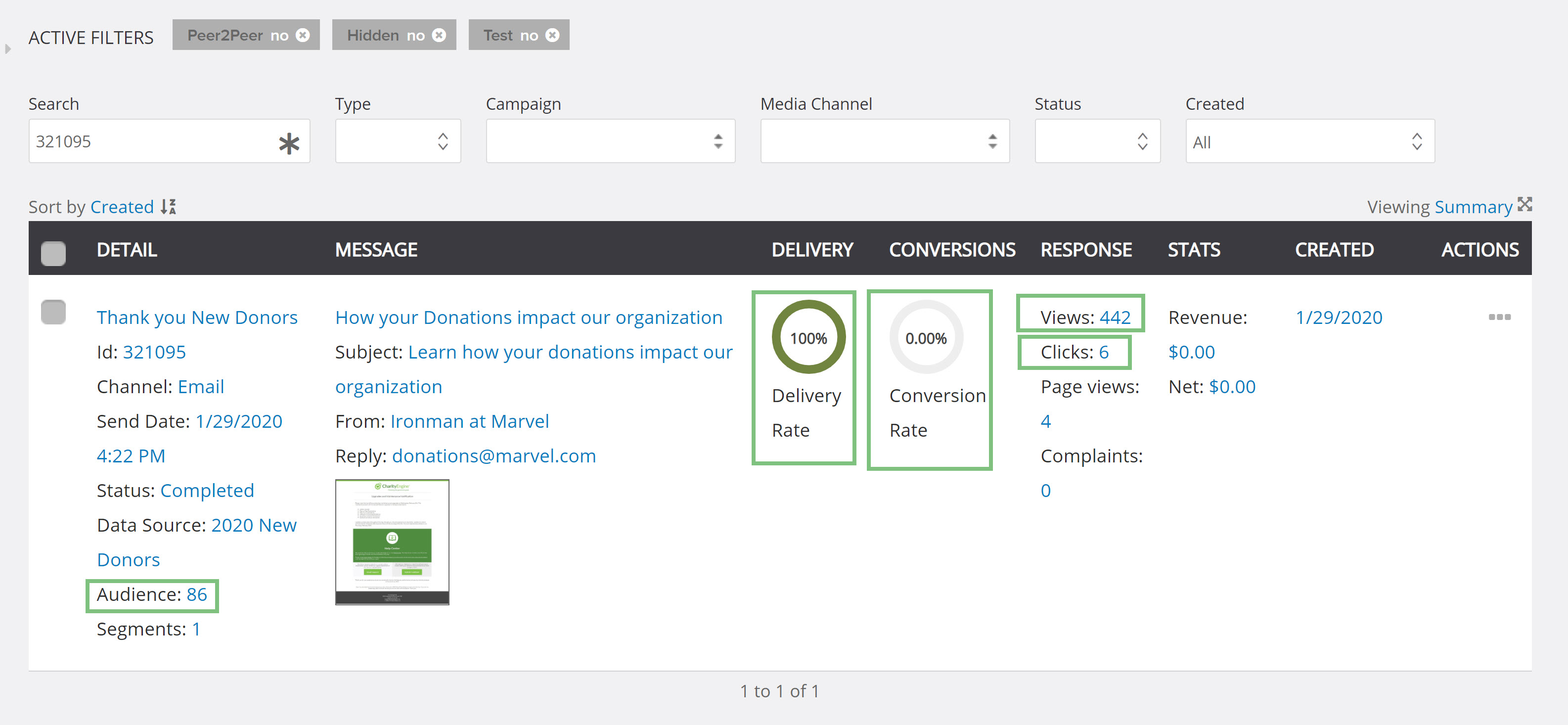
Task: Click the Complaints 0 value
Action: point(1046,491)
